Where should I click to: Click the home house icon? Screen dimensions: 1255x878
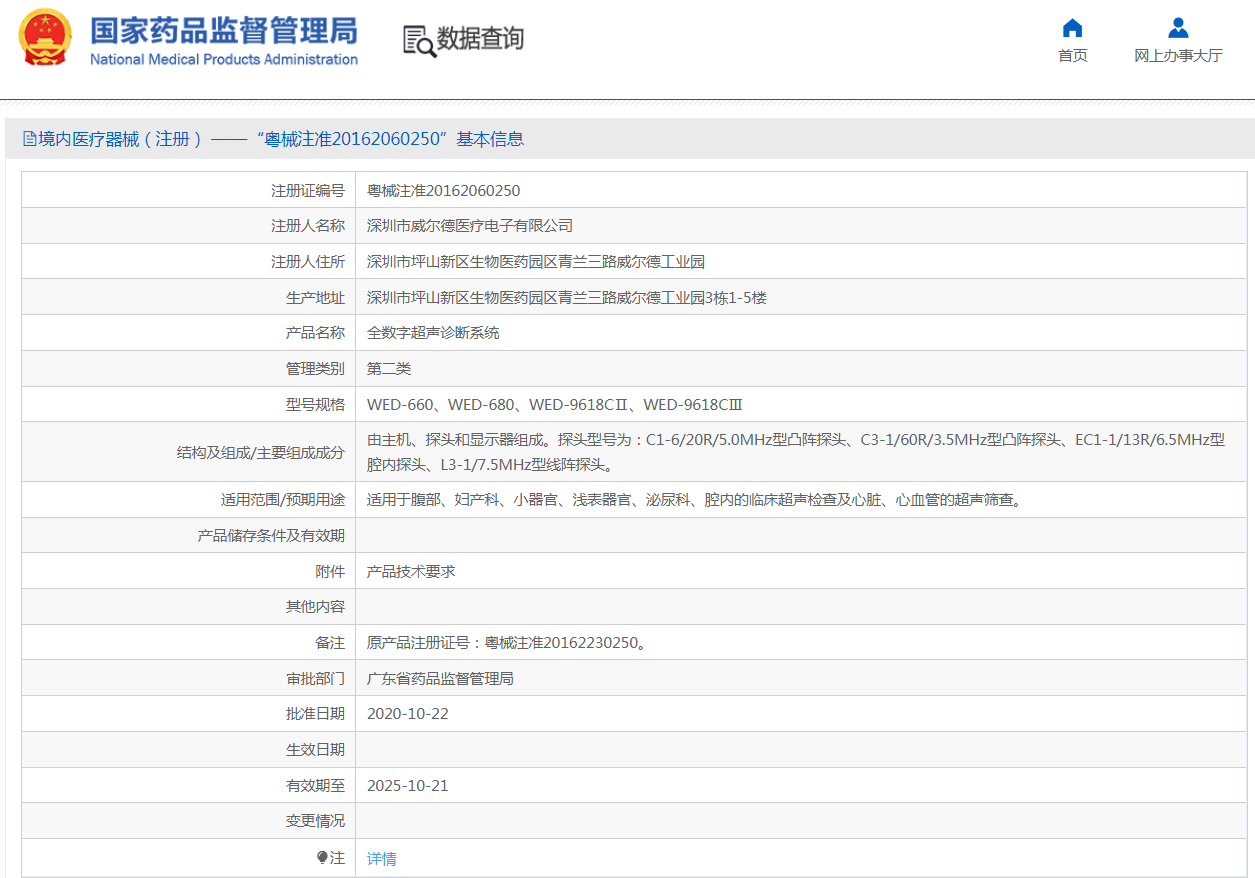pos(1072,28)
